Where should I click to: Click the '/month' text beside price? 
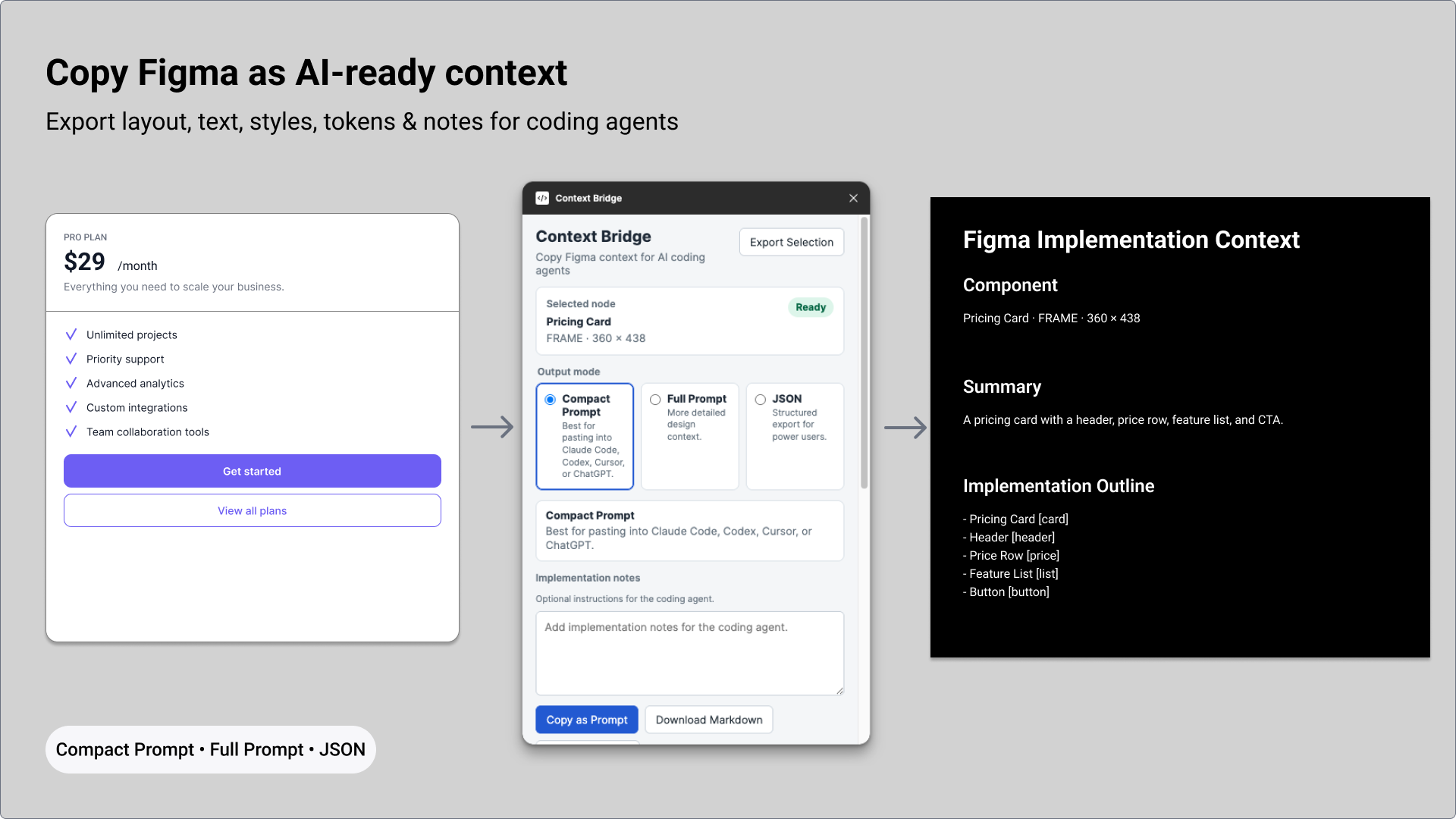pos(137,265)
